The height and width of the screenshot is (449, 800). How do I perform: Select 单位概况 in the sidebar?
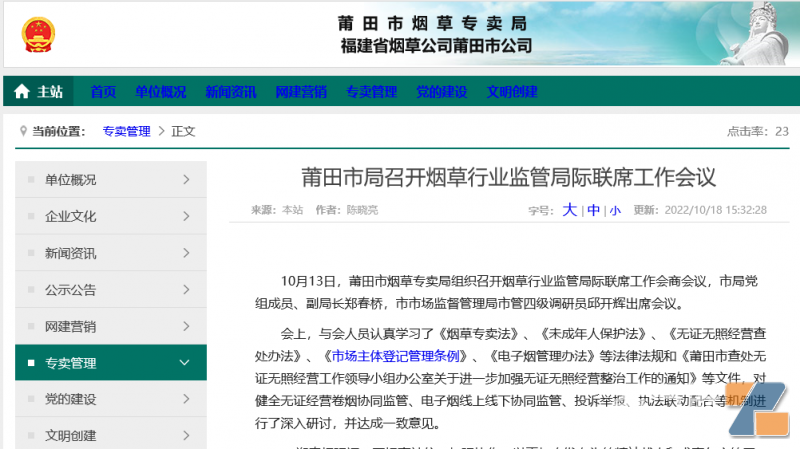pos(111,180)
